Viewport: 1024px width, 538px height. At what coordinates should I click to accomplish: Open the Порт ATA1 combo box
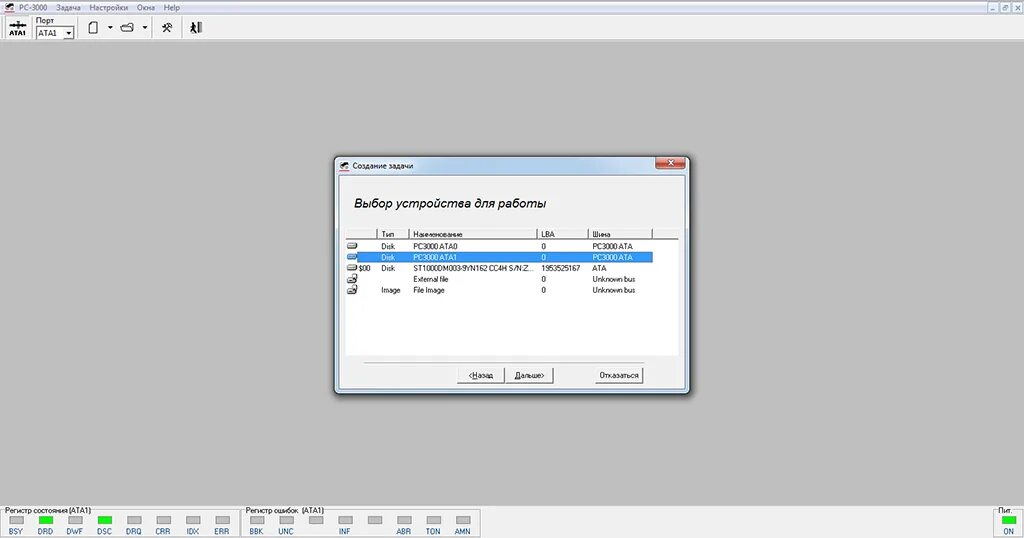coord(55,33)
